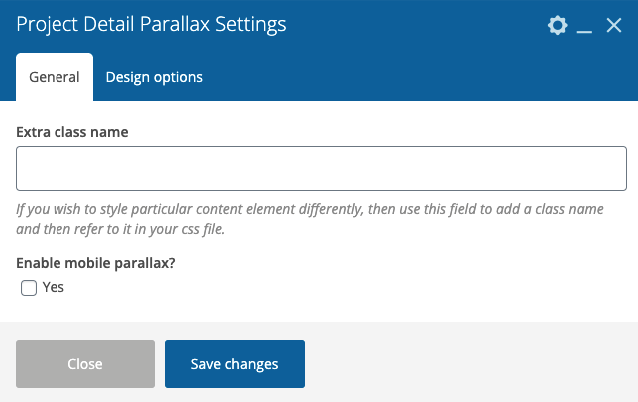Click the Project Detail Parallax Settings title
The image size is (638, 402).
click(151, 24)
